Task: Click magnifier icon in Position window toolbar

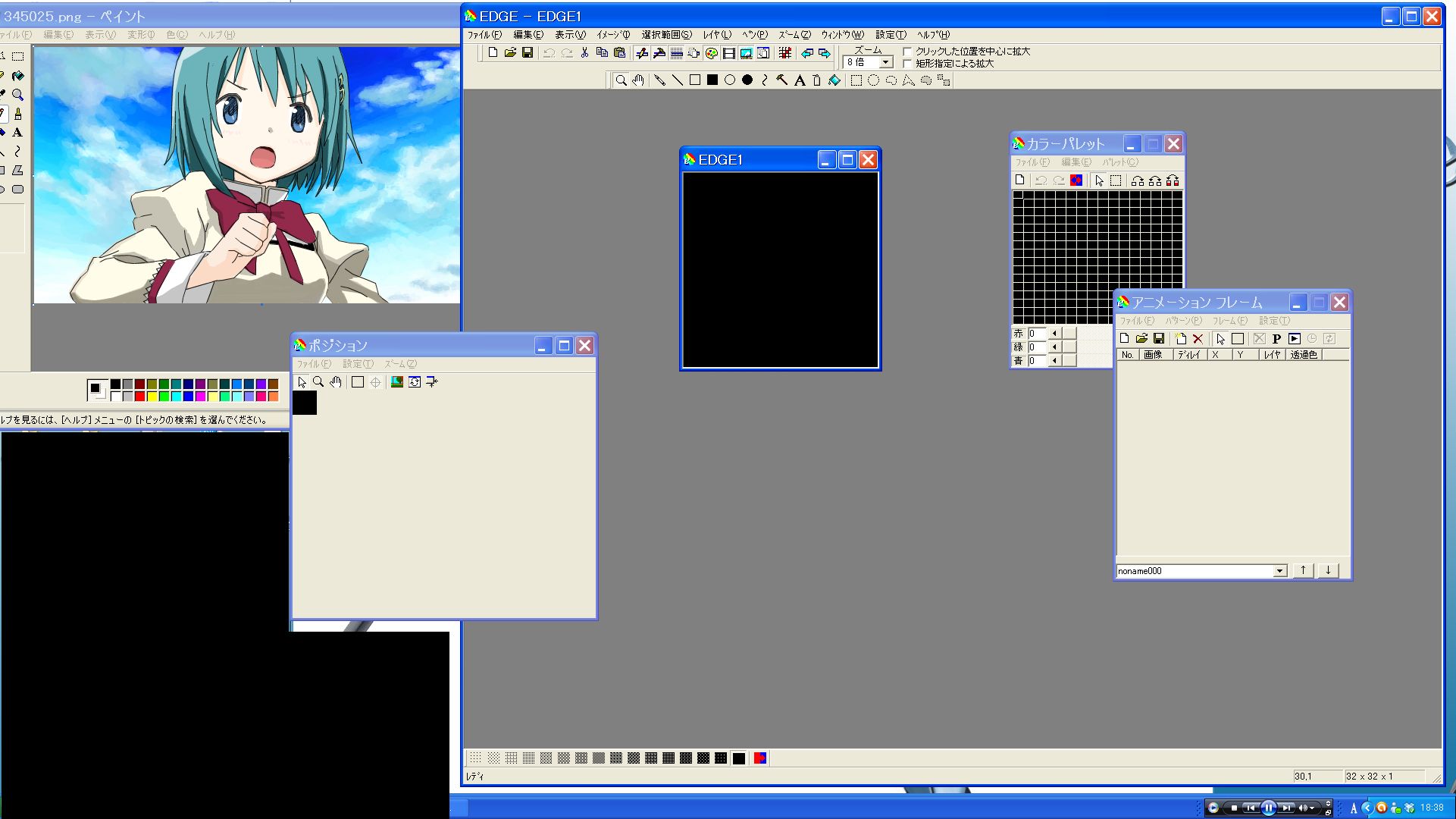Action: click(318, 382)
